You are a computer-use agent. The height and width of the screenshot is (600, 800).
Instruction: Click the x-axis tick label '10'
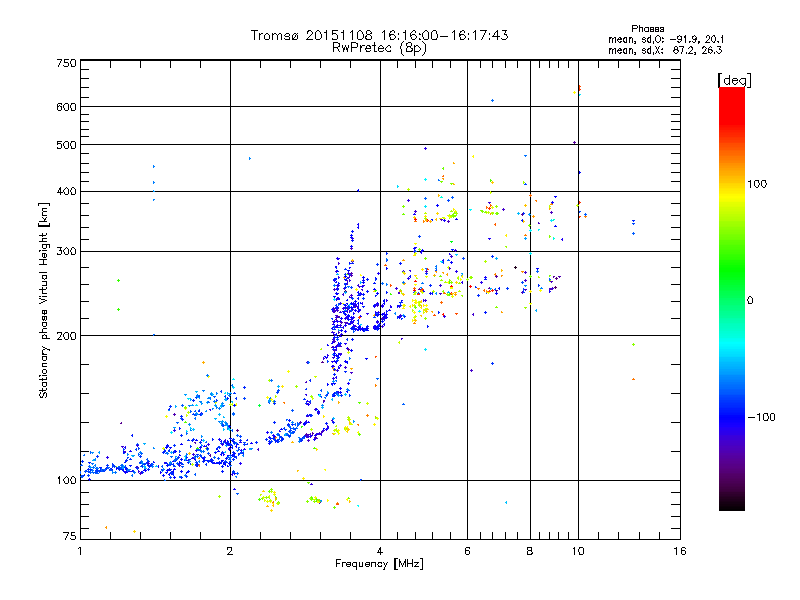point(578,551)
